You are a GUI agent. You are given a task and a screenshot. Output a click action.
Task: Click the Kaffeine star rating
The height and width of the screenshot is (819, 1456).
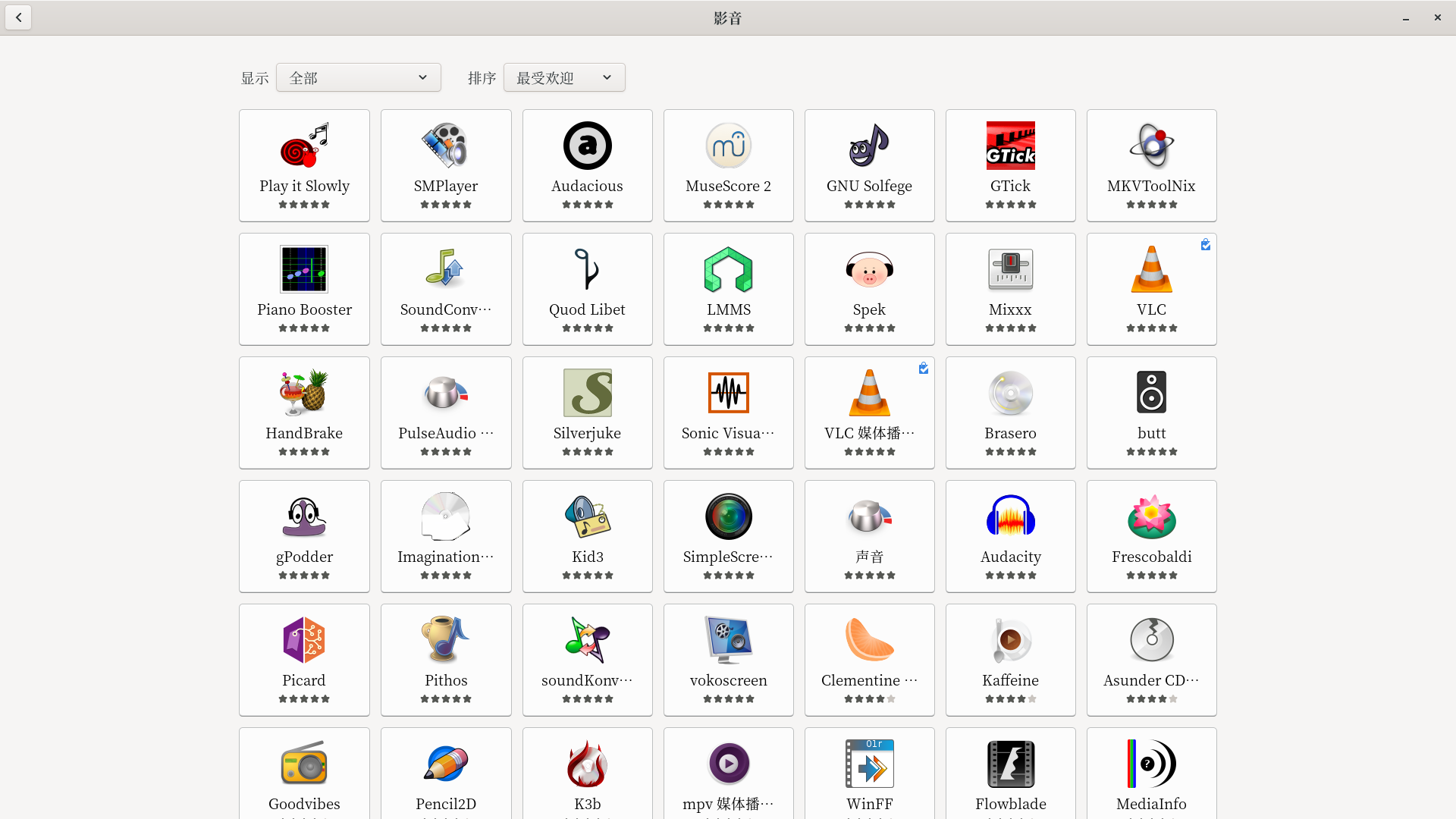point(1011,699)
